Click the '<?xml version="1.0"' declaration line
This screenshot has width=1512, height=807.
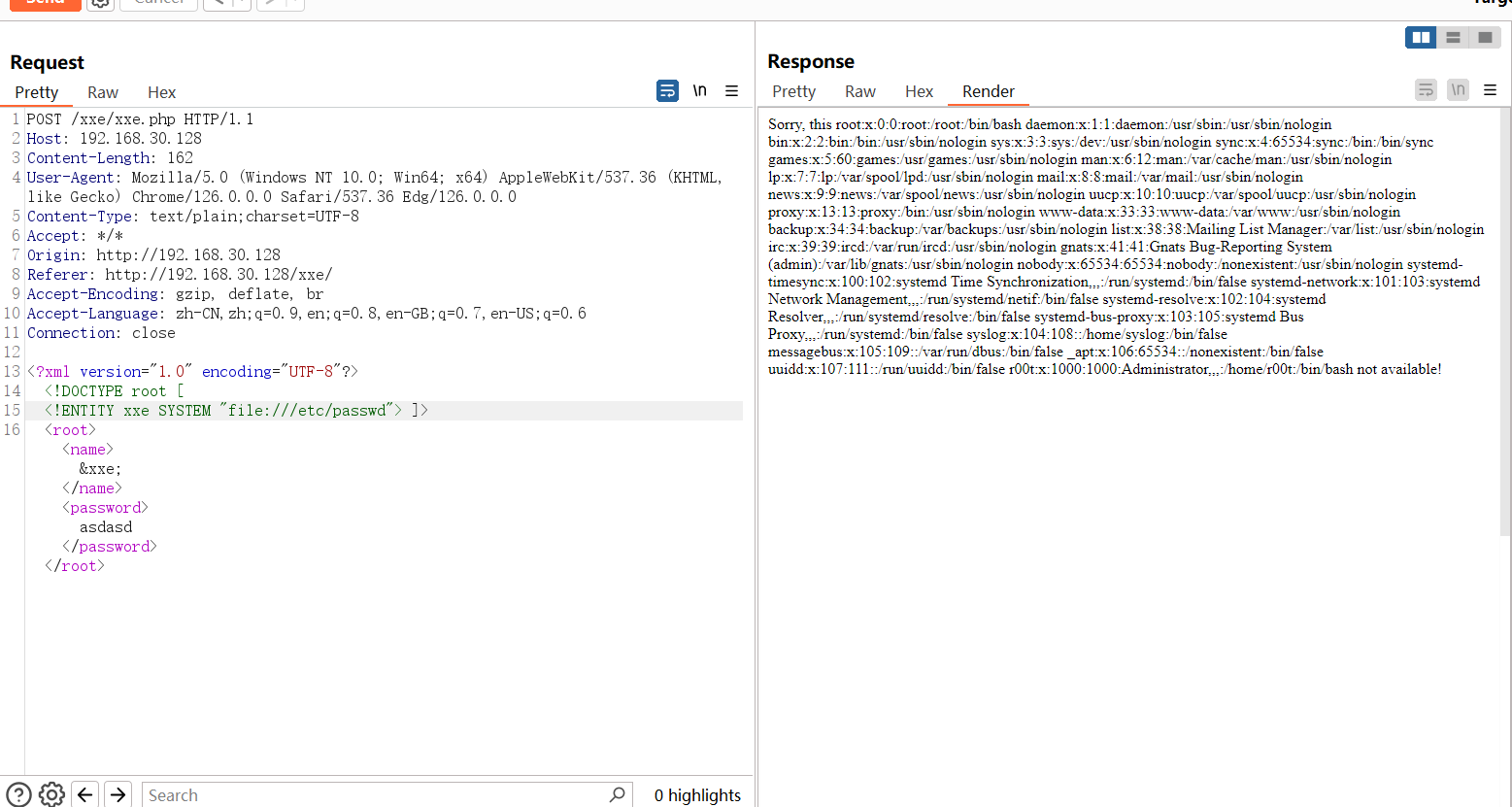[192, 372]
